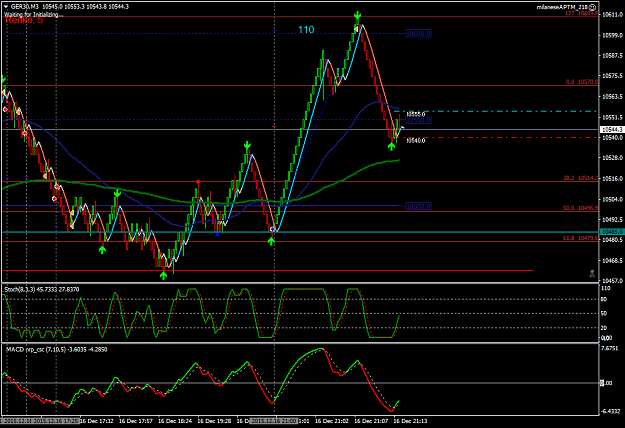Image resolution: width=625 pixels, height=428 pixels.
Task: Click the Fibonacci '61.8 10479.6' level label
Action: [x=581, y=238]
